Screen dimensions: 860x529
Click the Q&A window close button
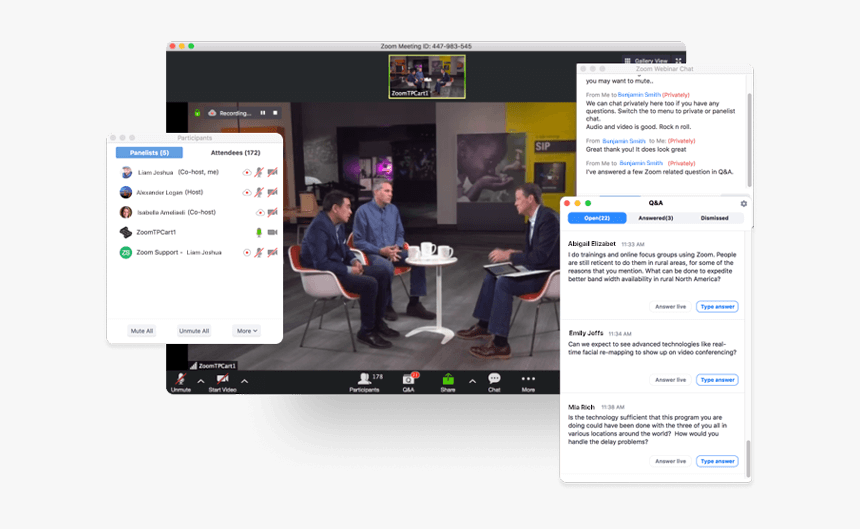click(x=567, y=203)
